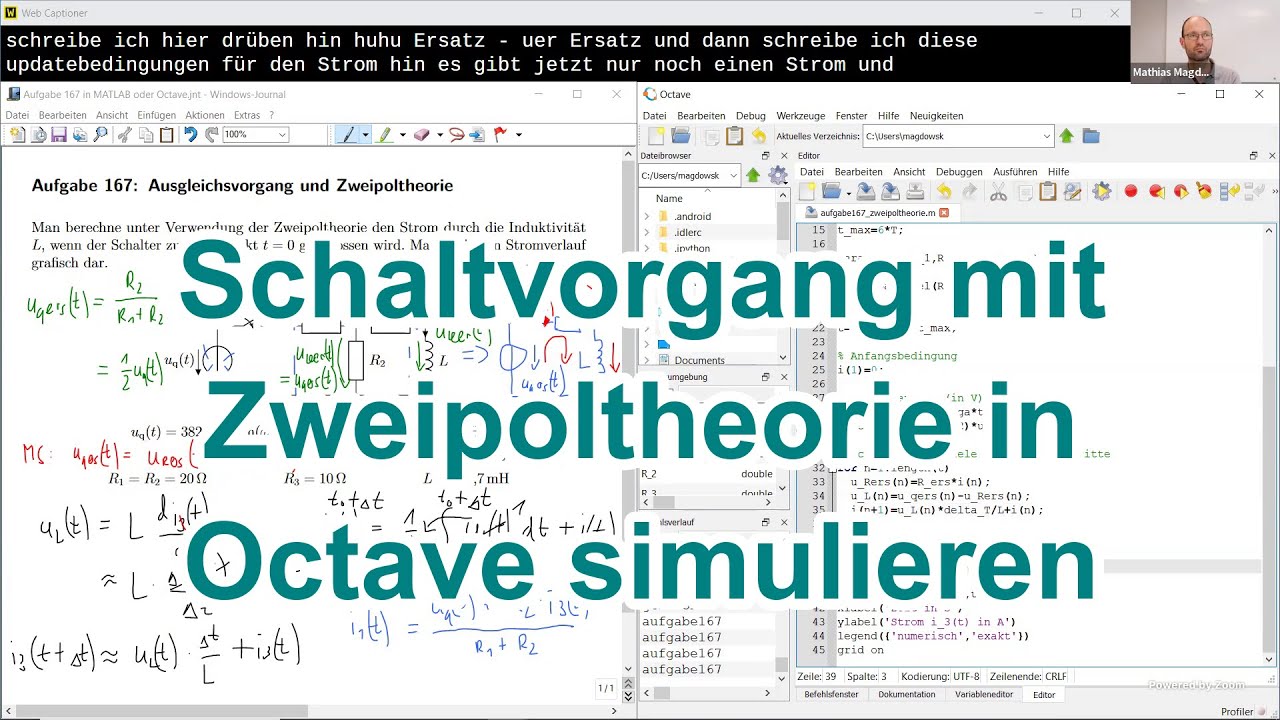Open the Extras menu in Windows Journal

247,115
